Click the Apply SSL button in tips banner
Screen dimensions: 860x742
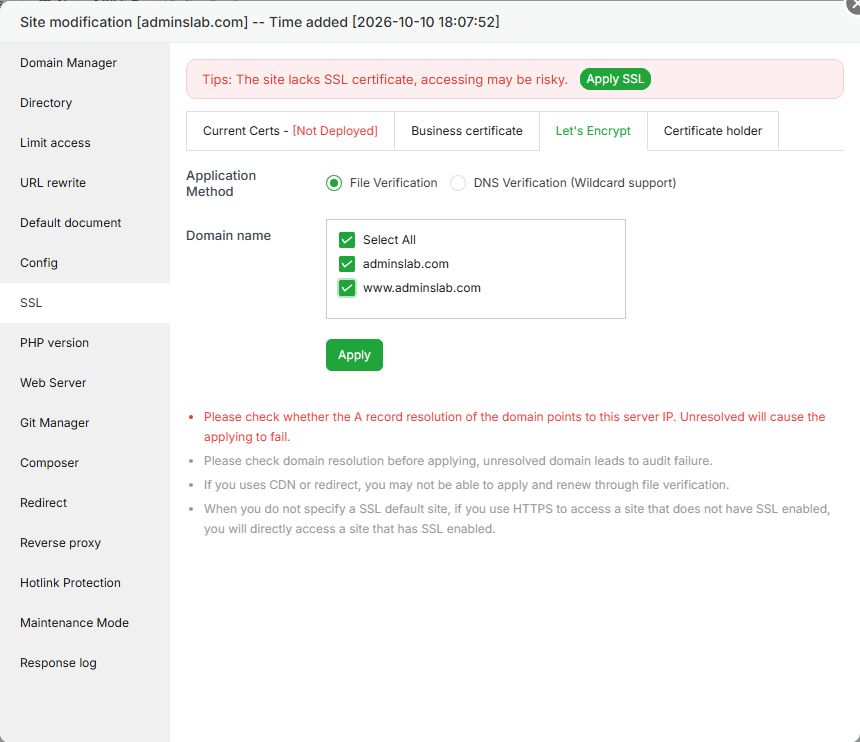click(x=615, y=79)
